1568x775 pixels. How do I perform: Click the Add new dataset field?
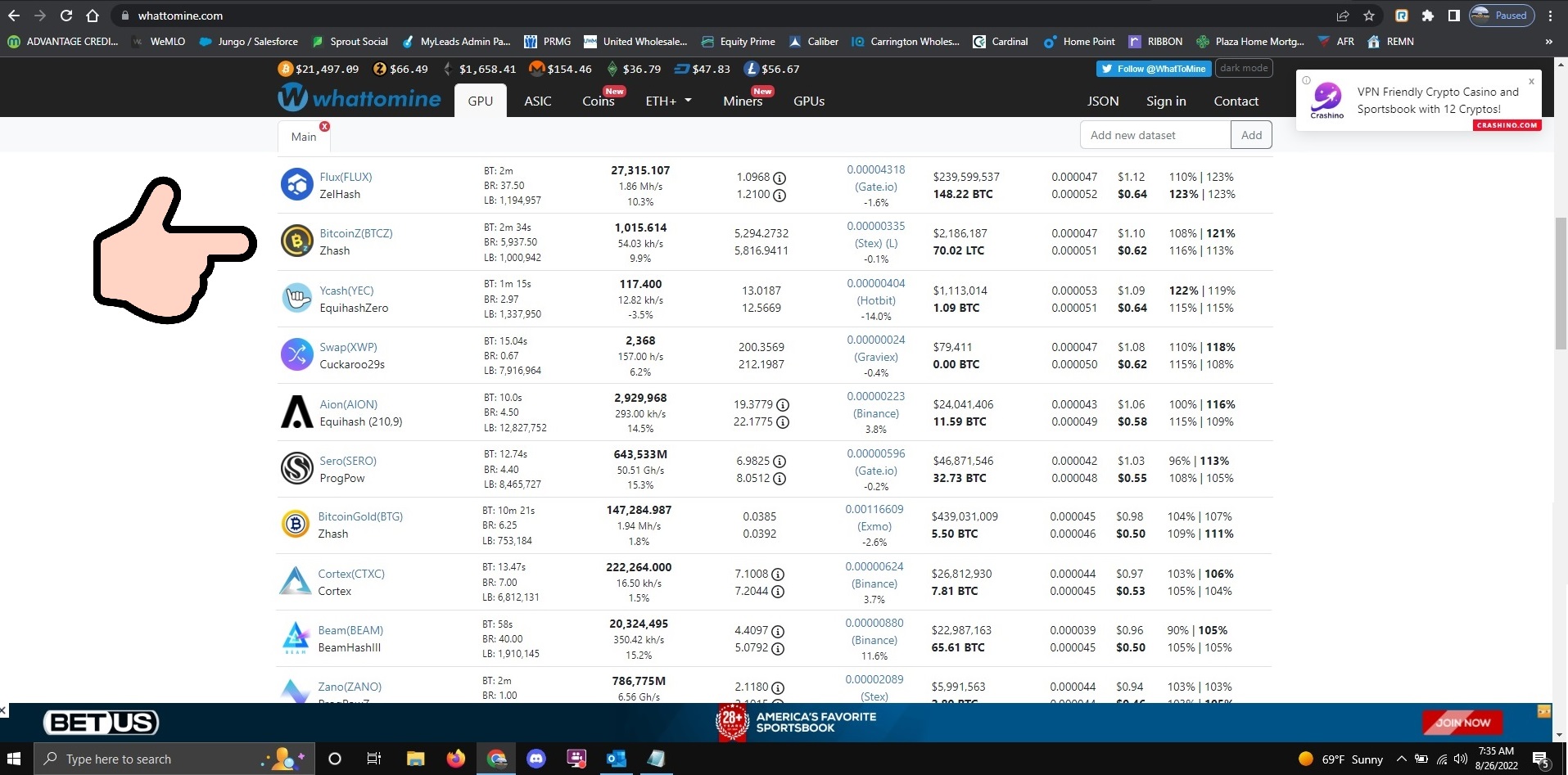pyautogui.click(x=1155, y=135)
